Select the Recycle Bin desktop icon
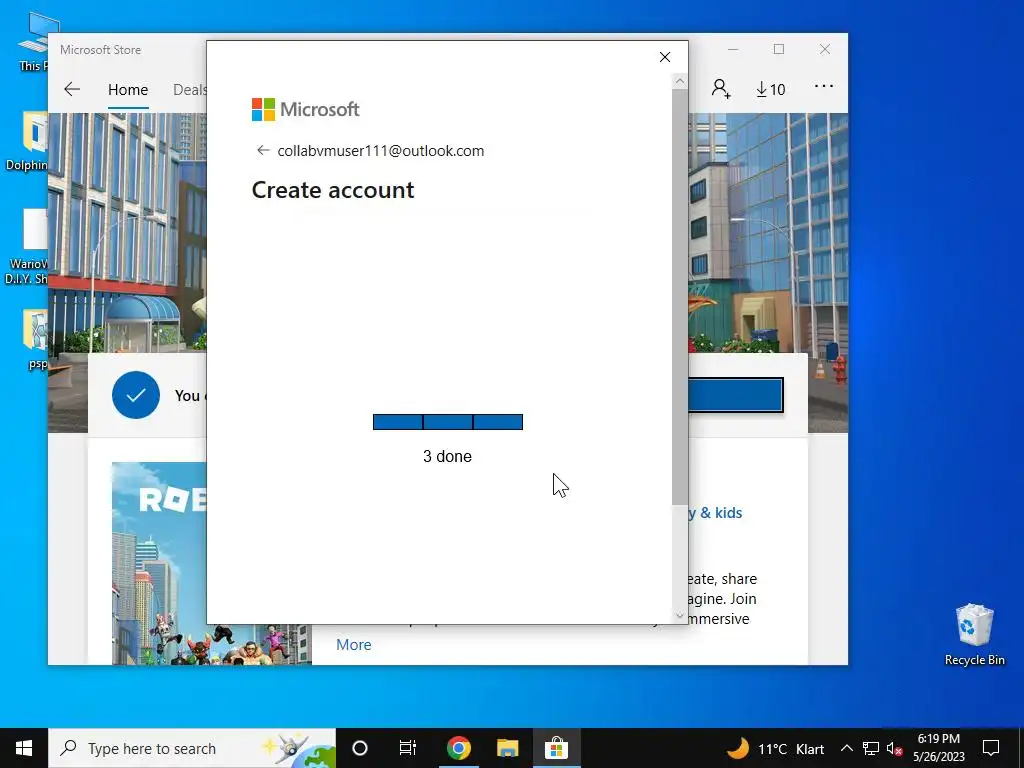The image size is (1024, 768). (x=974, y=634)
